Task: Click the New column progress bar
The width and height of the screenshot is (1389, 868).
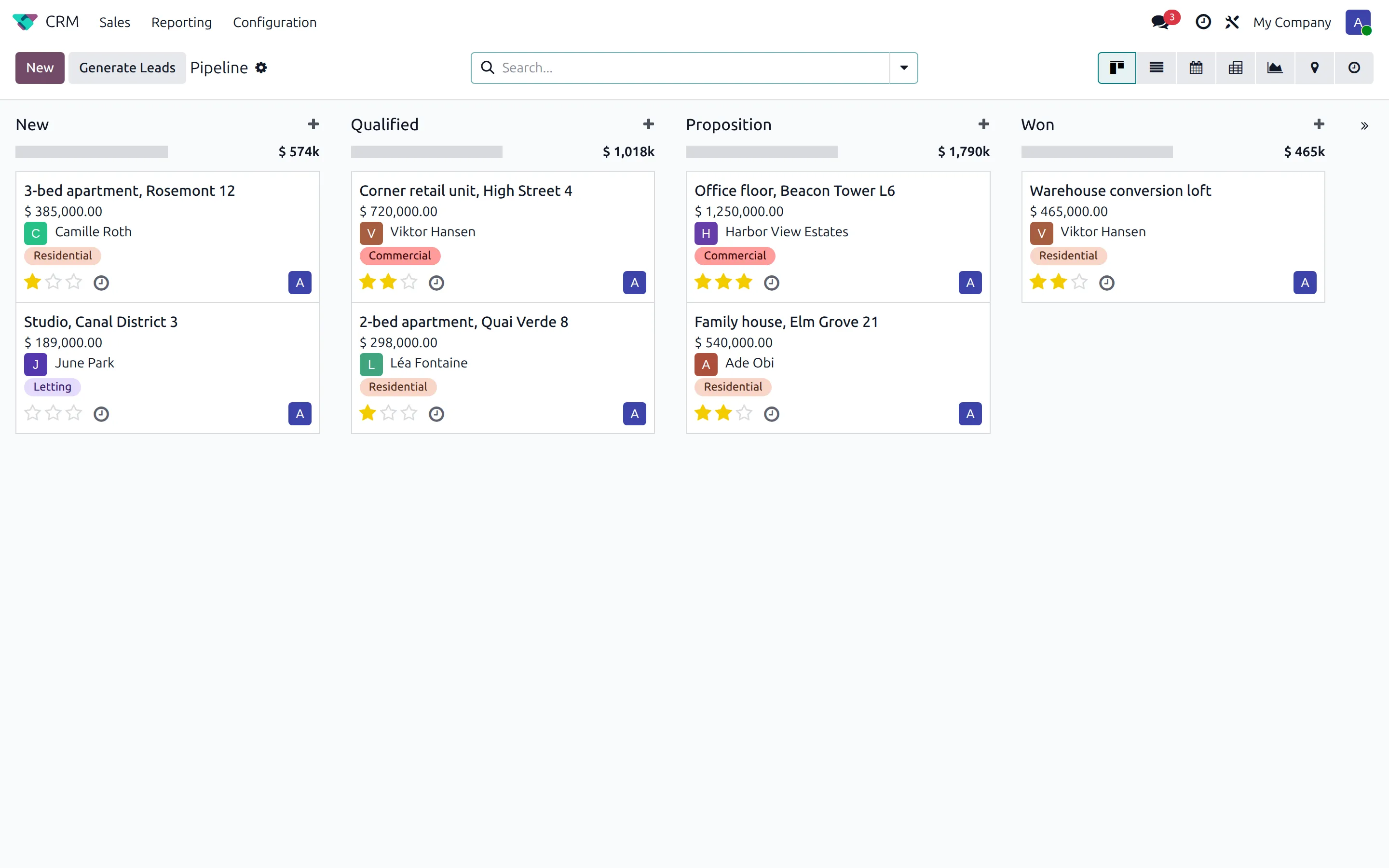Action: tap(92, 152)
